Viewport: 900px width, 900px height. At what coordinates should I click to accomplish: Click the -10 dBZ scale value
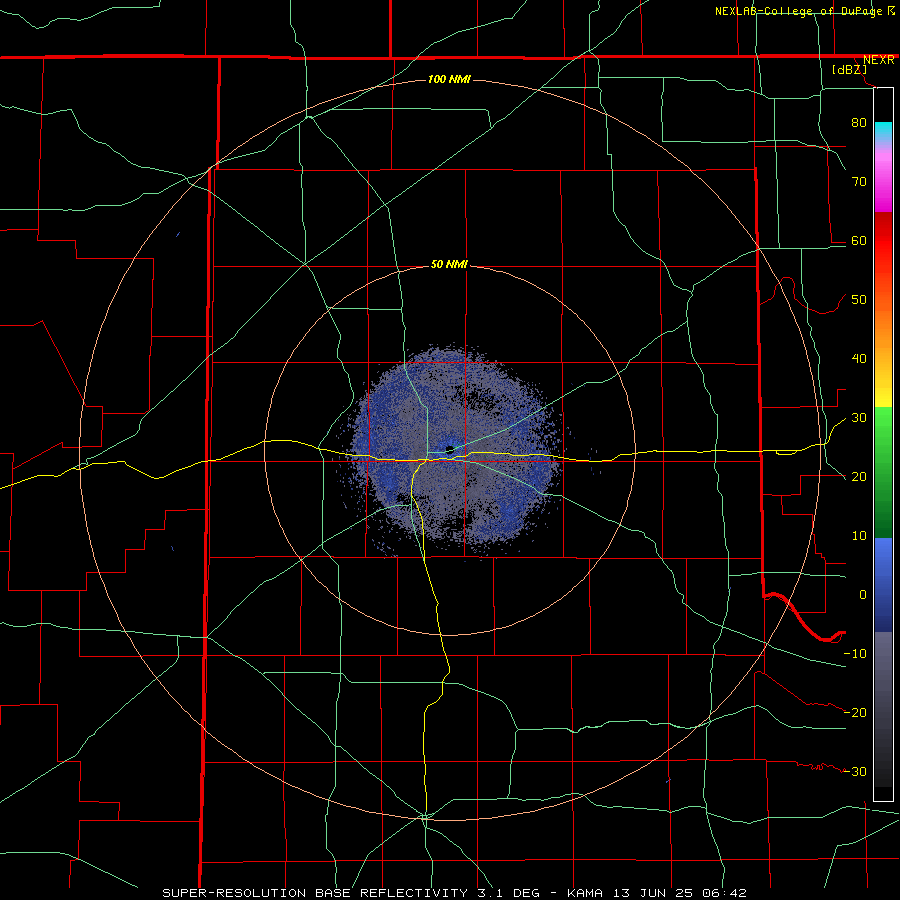855,654
